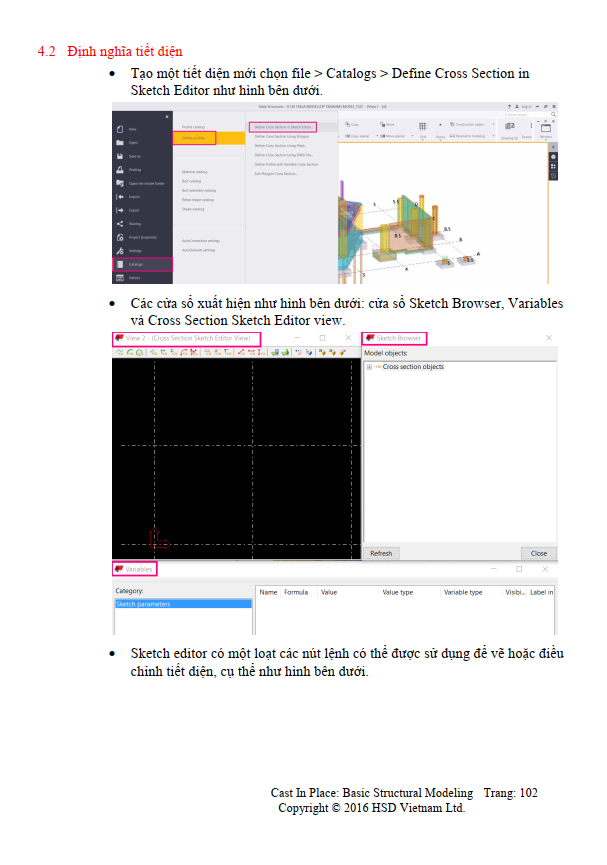Click the Value type column header
Screen dimensions: 607x865
coord(398,592)
